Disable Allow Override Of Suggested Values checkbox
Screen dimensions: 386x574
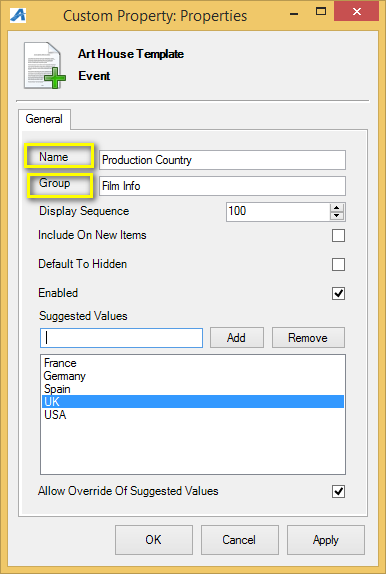(338, 491)
